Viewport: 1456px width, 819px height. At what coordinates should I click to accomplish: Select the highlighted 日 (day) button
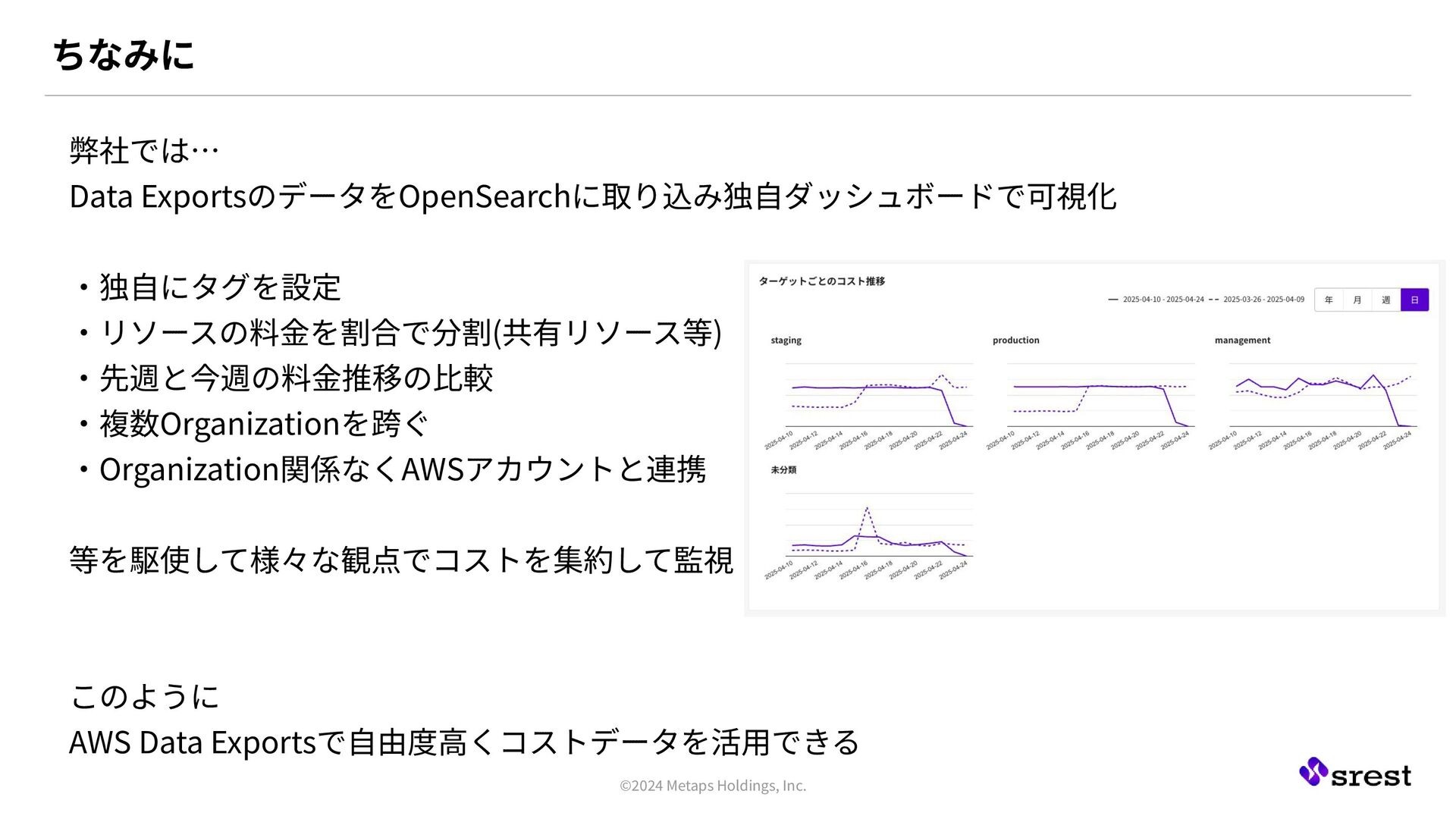[x=1414, y=300]
